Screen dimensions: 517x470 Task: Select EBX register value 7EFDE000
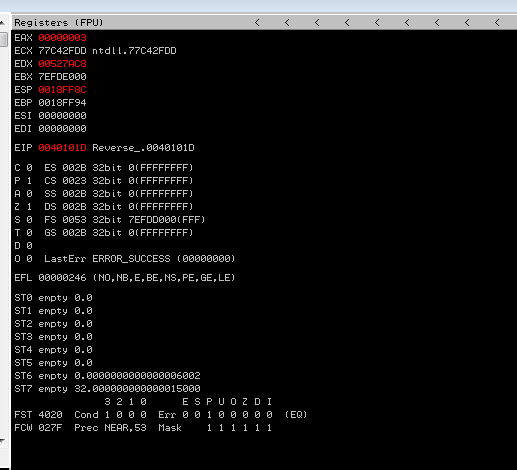click(62, 77)
